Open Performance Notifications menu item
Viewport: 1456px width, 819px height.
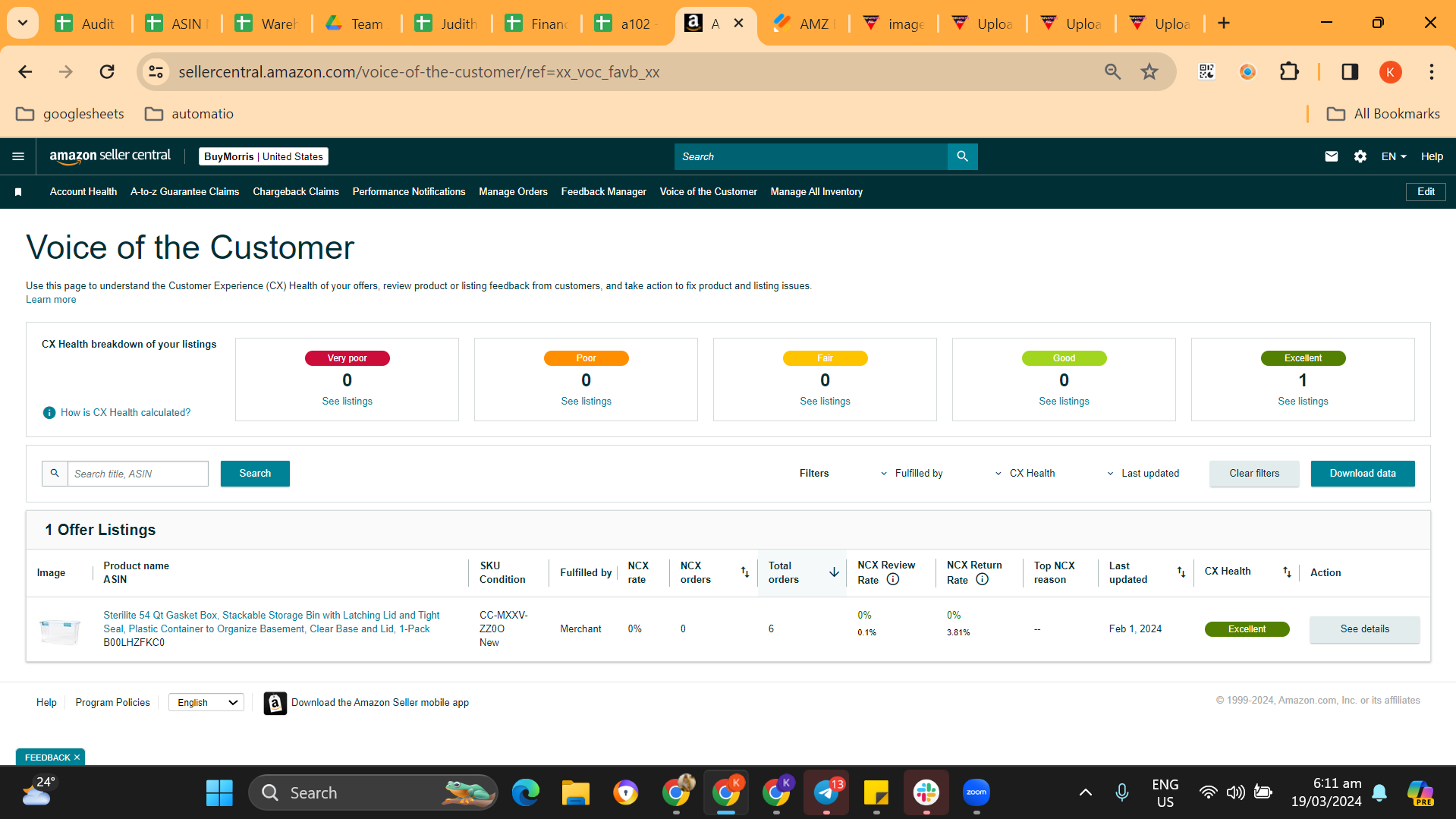point(409,192)
